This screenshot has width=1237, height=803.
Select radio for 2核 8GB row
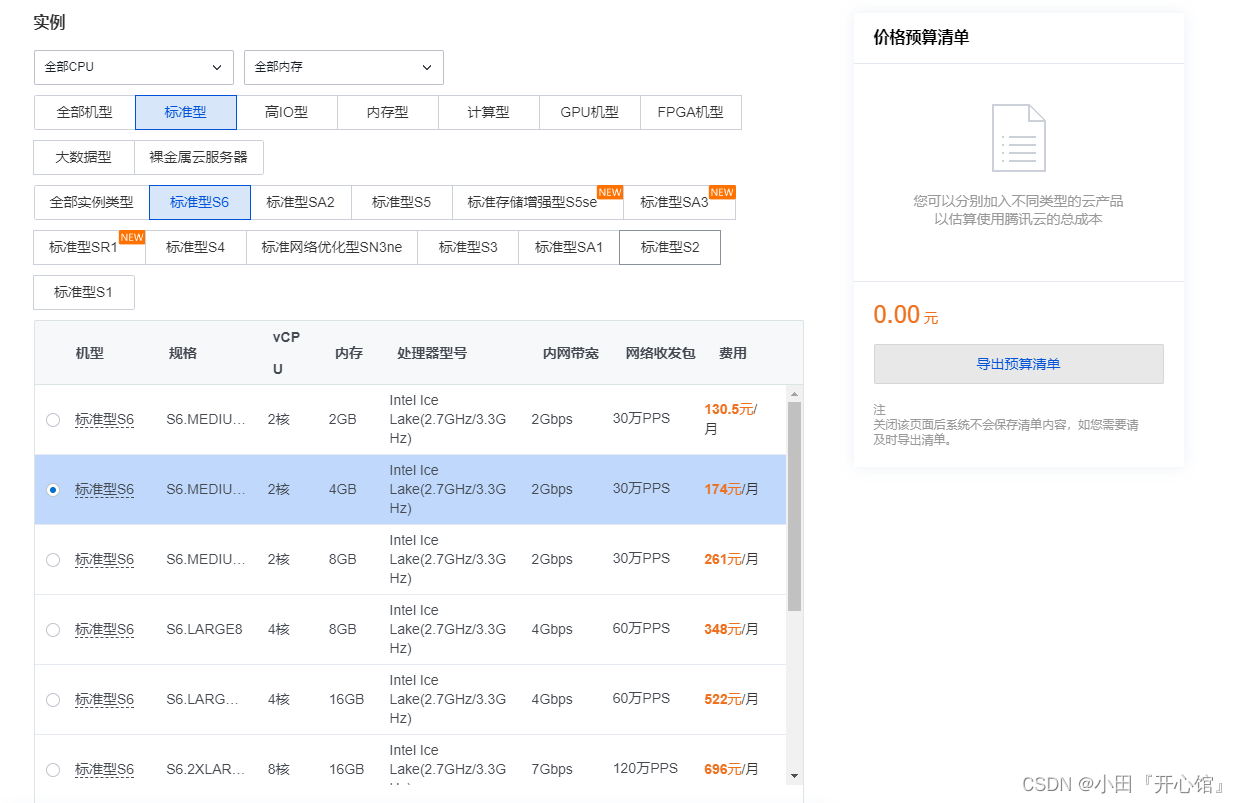tap(53, 560)
